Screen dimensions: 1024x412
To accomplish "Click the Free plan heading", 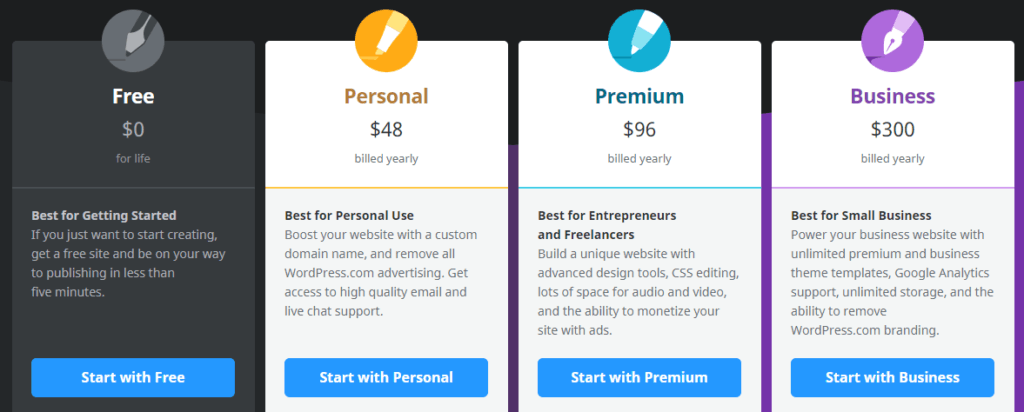I will (x=133, y=97).
